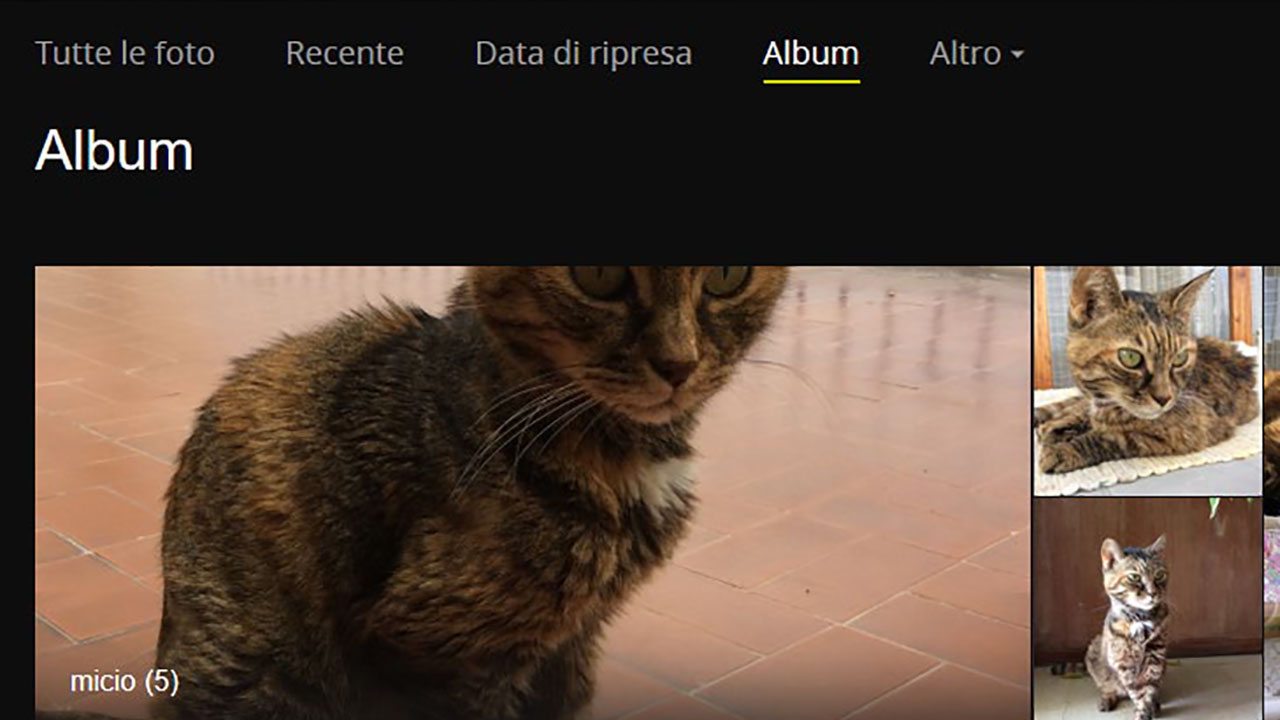This screenshot has width=1280, height=720.
Task: Click the yellow underline beneath the Album tab
Action: click(x=811, y=81)
